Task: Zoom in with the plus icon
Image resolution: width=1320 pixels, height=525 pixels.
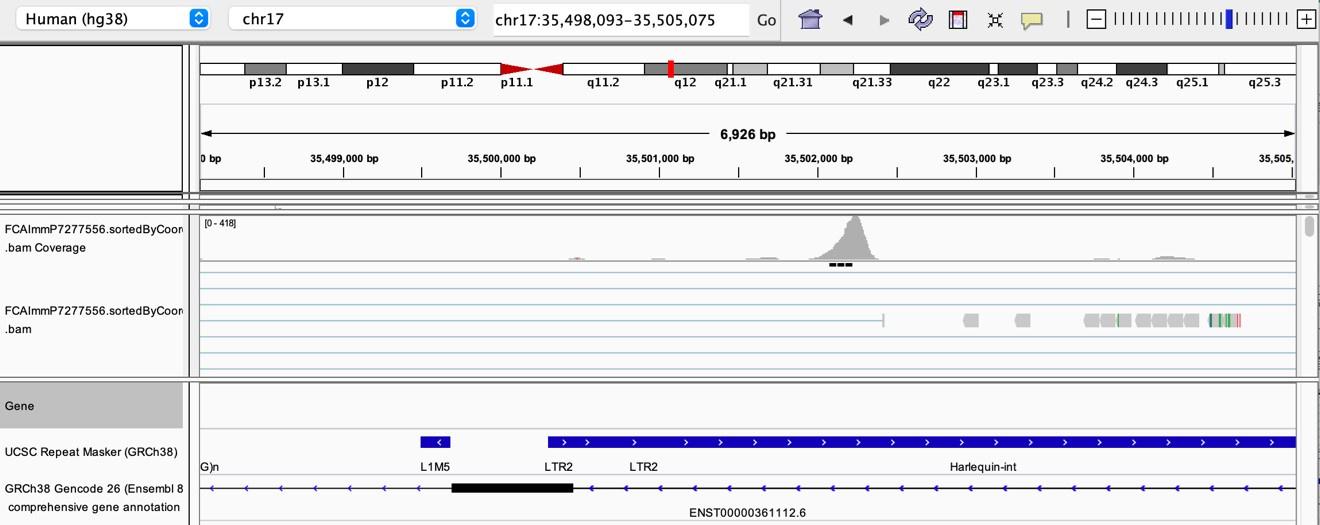Action: click(1305, 19)
